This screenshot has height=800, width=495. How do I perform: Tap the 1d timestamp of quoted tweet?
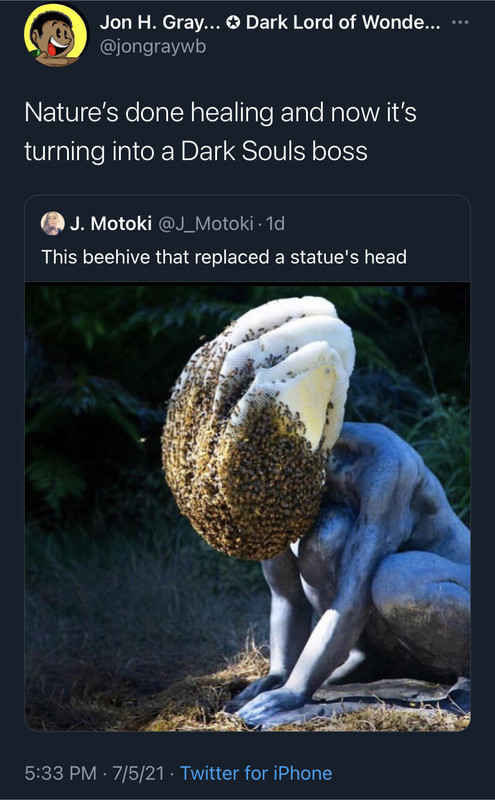[x=275, y=223]
